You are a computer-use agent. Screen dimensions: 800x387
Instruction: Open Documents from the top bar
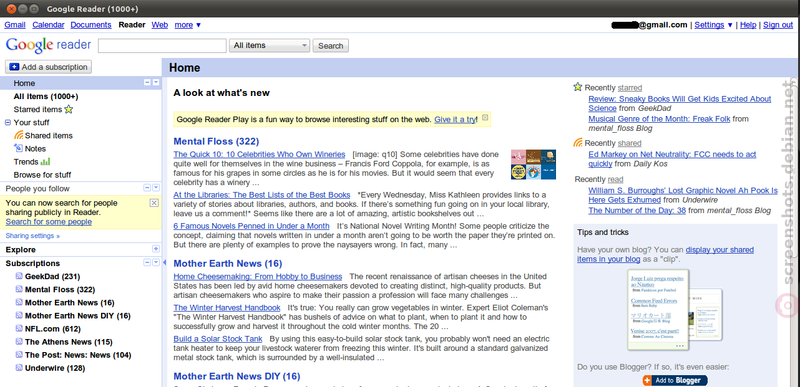tap(91, 24)
